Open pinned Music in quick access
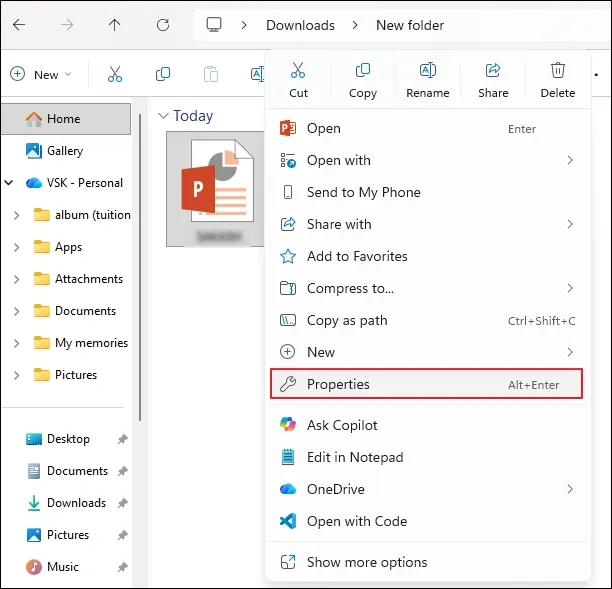612x589 pixels. pyautogui.click(x=52, y=567)
